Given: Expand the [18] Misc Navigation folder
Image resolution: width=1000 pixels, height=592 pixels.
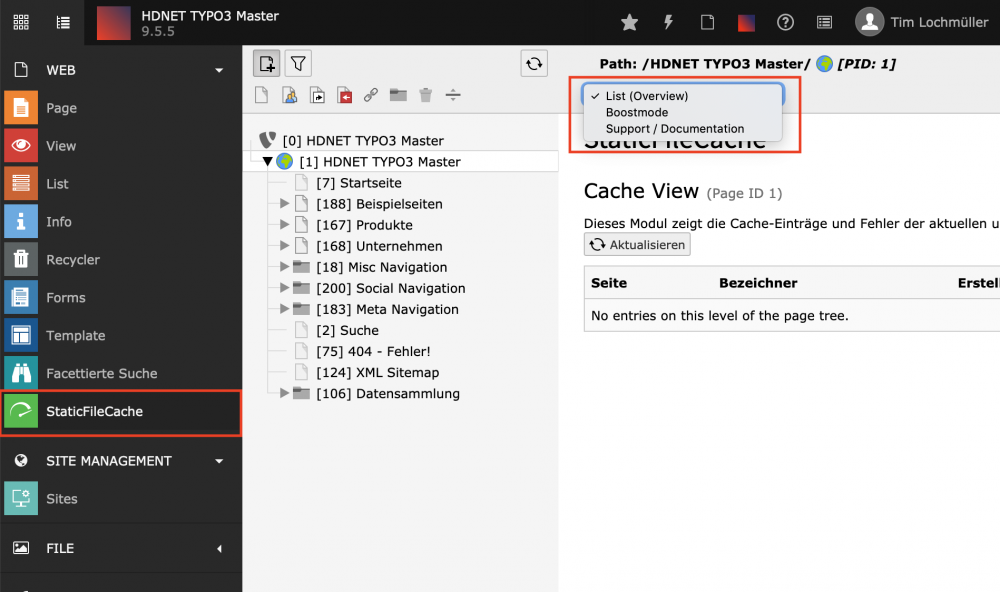Looking at the screenshot, I should coord(284,267).
